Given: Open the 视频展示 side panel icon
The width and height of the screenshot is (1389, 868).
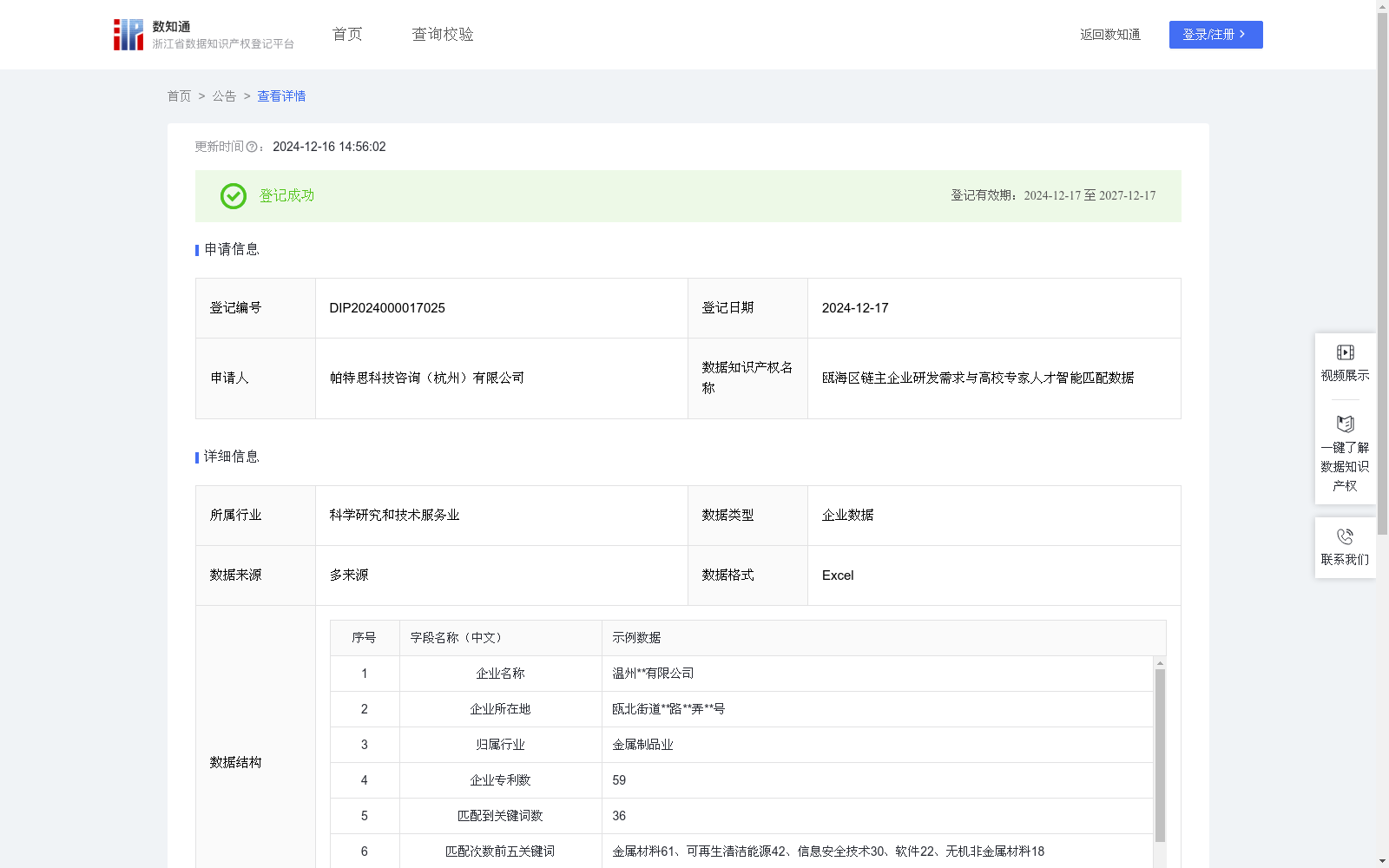Looking at the screenshot, I should pos(1345,352).
